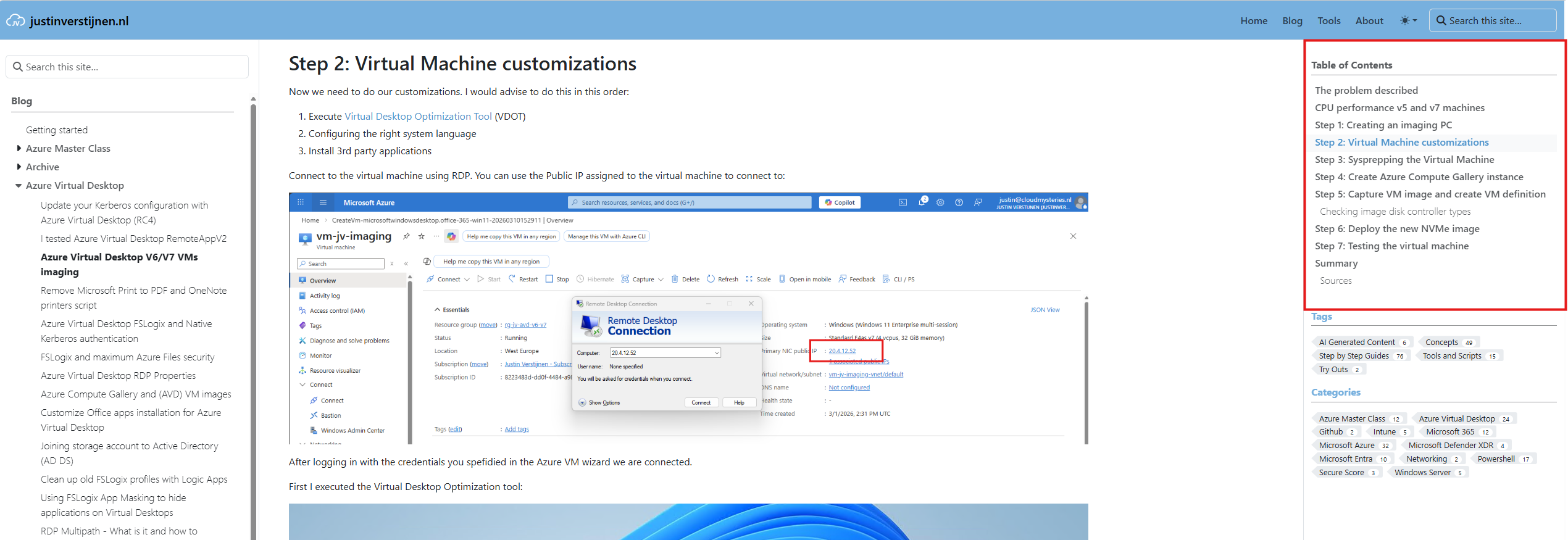Screen dimensions: 1568x540
Task: Expand the Azure Master Class tree item
Action: point(19,148)
